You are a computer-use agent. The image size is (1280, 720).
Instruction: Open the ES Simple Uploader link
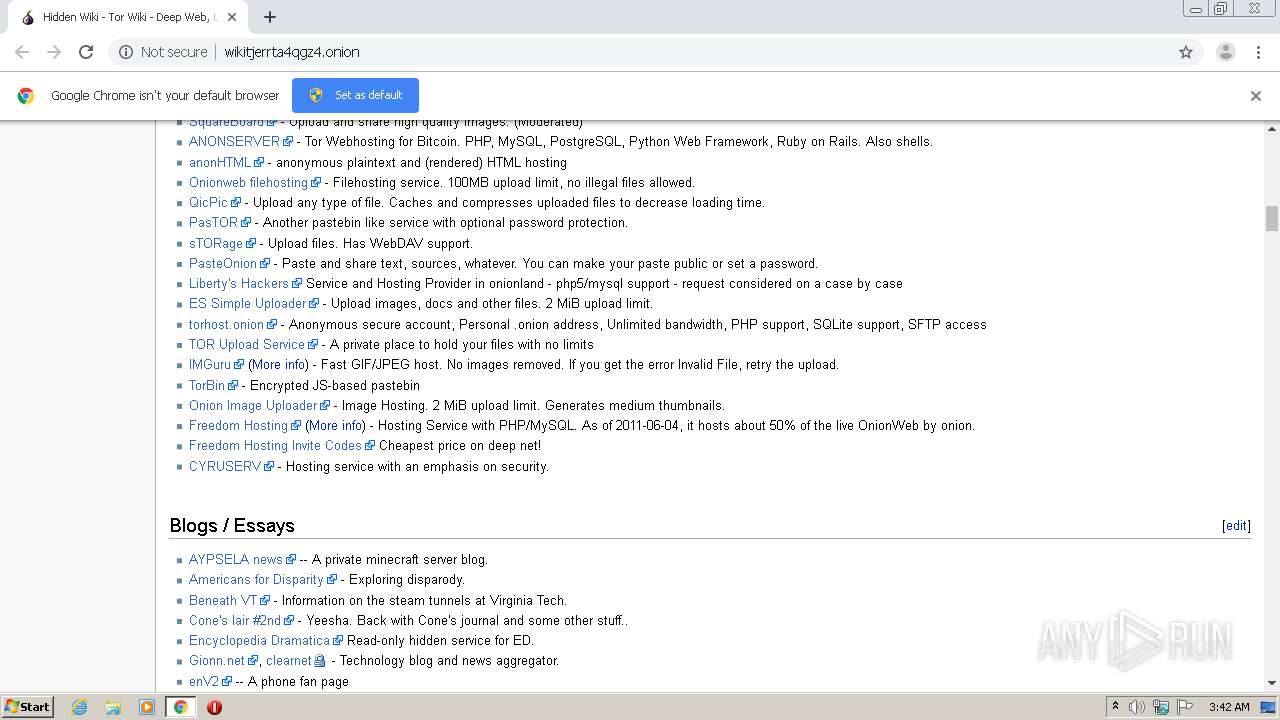(247, 303)
